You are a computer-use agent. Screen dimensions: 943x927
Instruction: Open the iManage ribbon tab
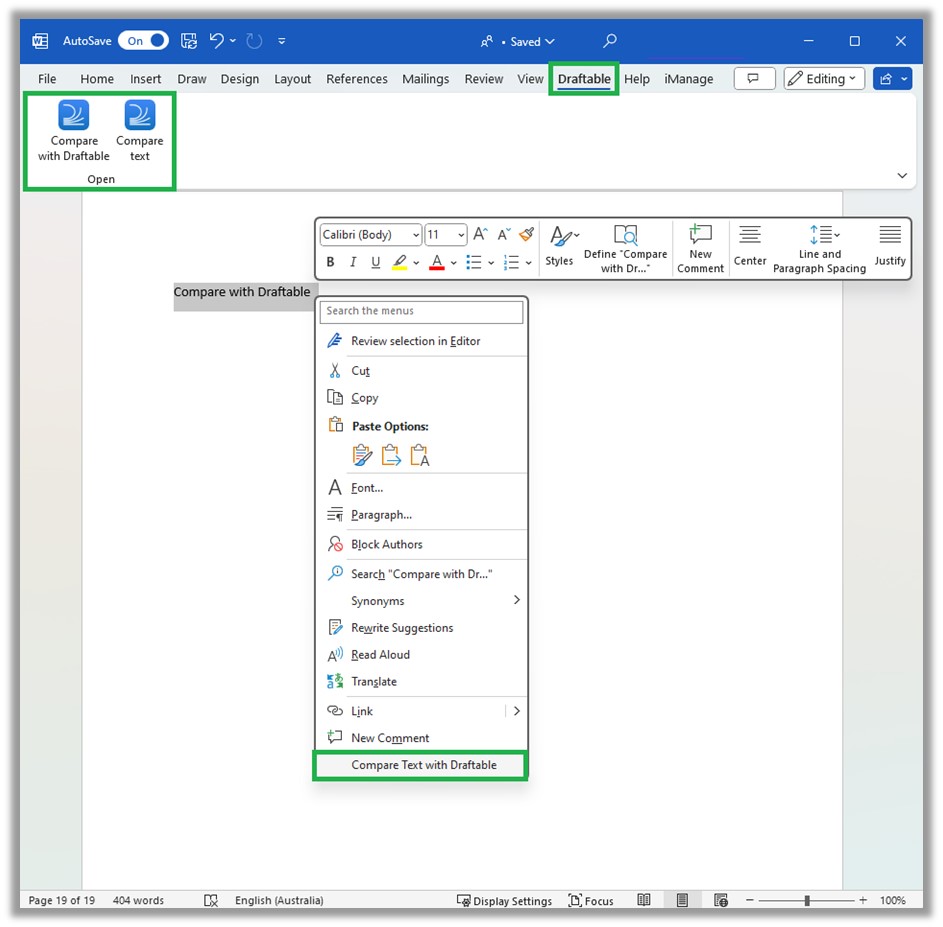689,79
